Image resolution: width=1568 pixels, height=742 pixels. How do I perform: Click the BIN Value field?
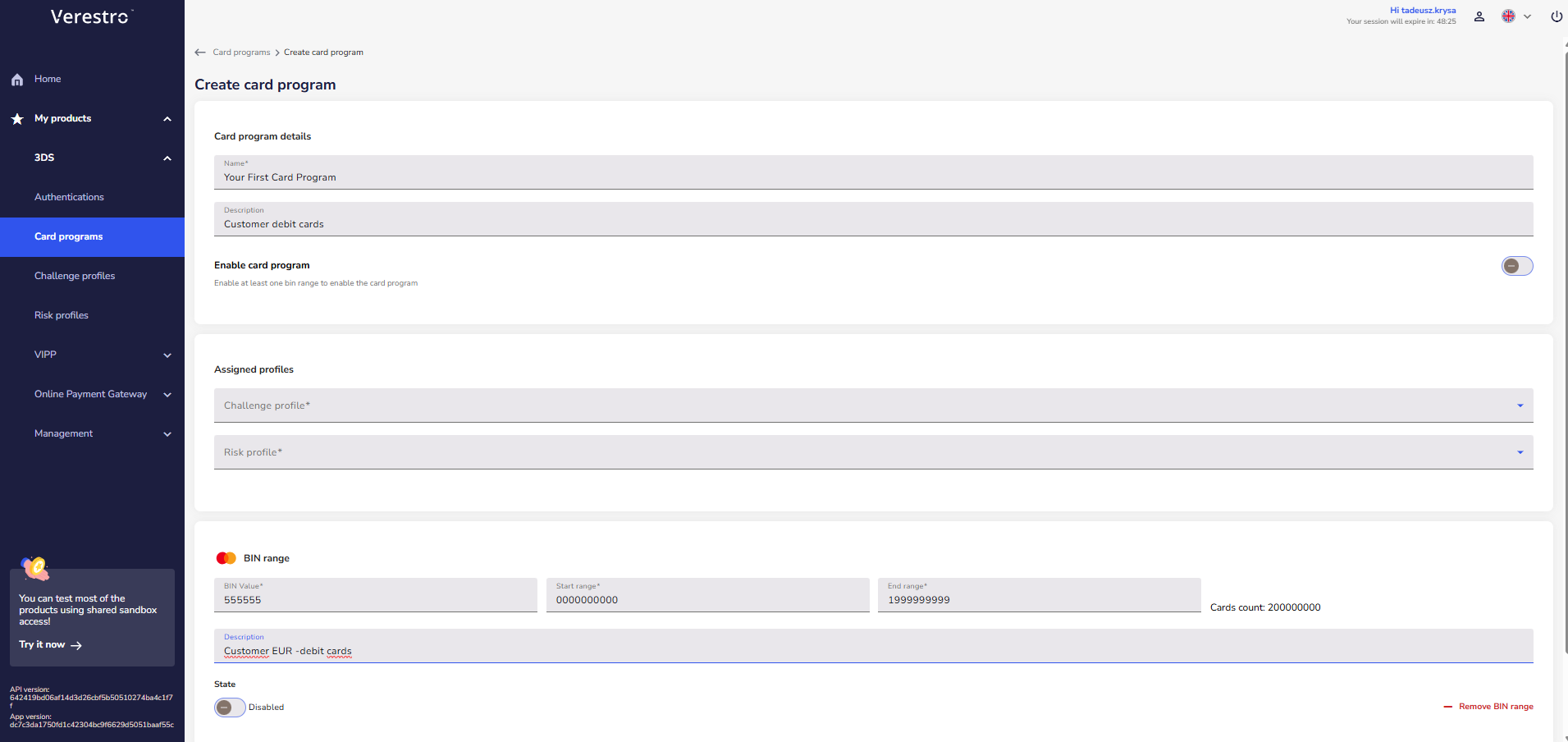[x=375, y=595]
